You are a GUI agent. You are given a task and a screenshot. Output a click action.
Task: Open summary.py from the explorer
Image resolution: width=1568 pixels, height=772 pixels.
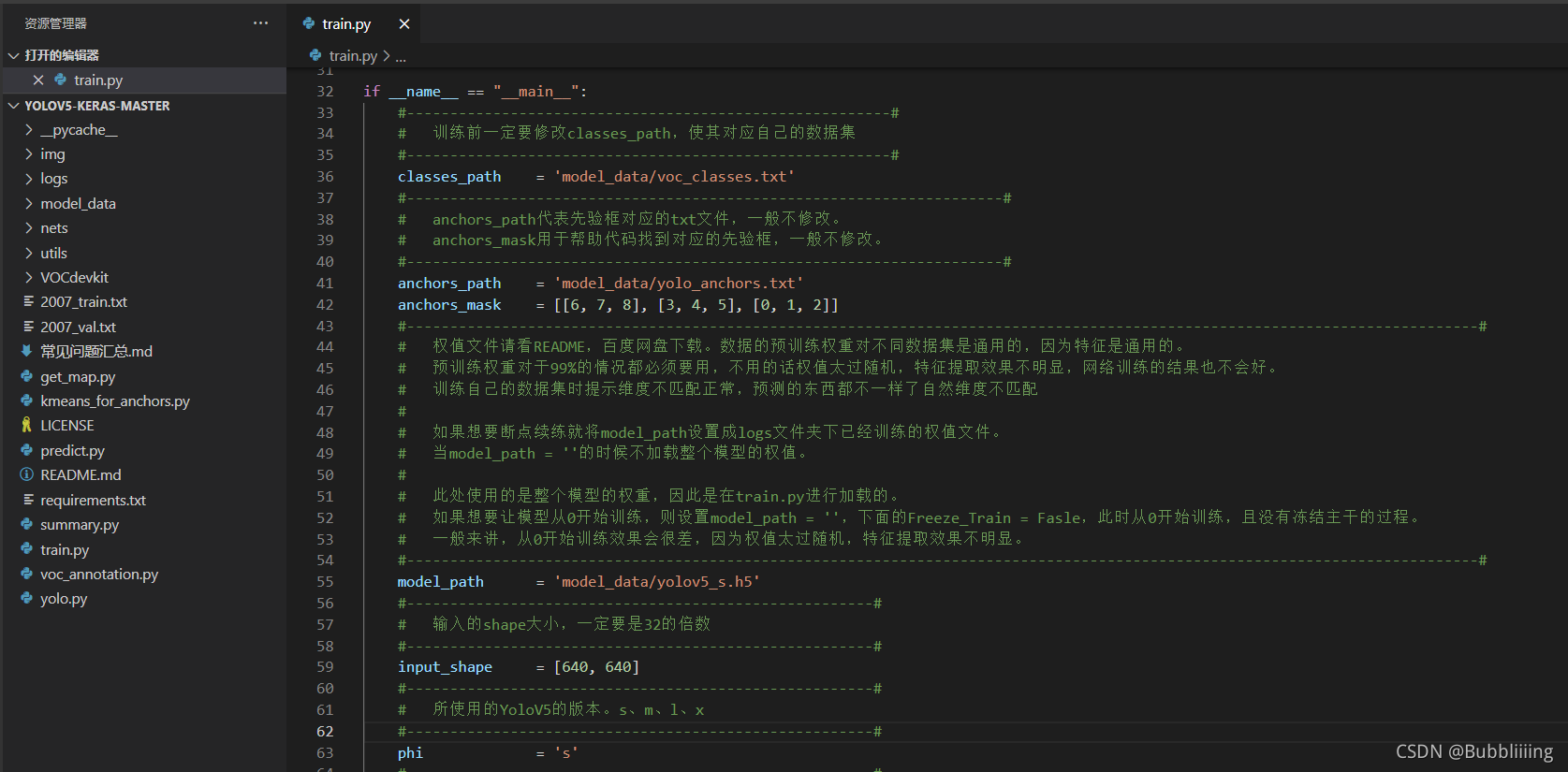pos(80,525)
